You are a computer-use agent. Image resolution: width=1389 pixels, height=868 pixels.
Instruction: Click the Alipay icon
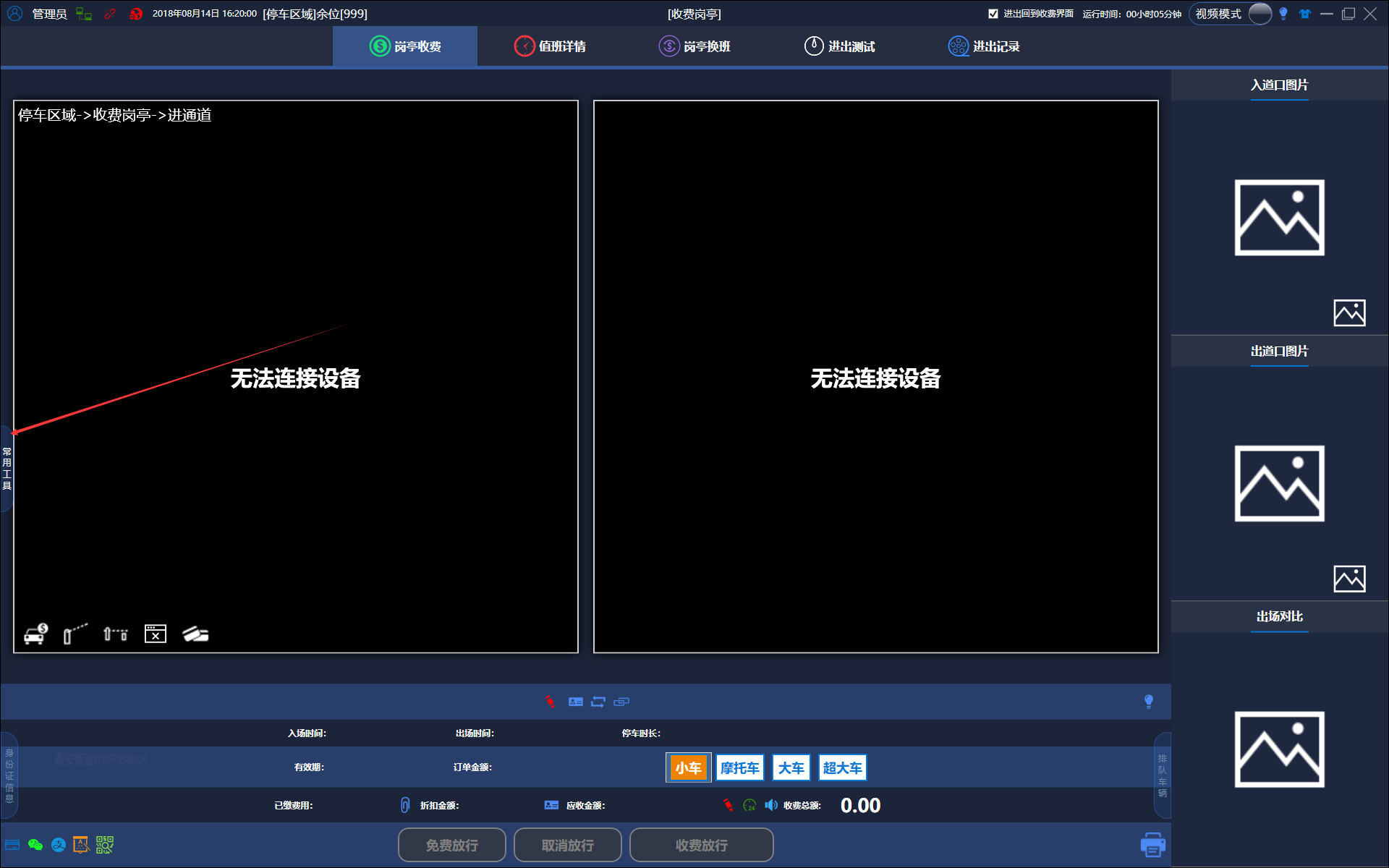pyautogui.click(x=59, y=845)
